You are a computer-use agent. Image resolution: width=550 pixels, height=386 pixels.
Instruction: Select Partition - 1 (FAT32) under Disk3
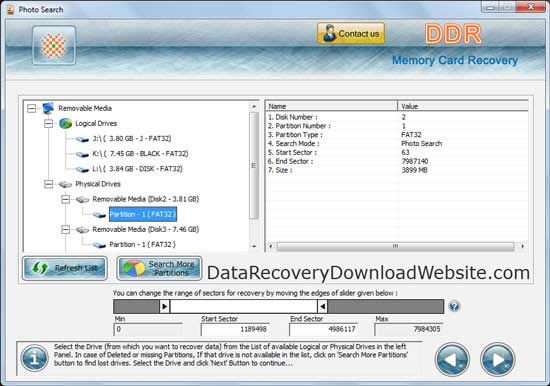[142, 244]
